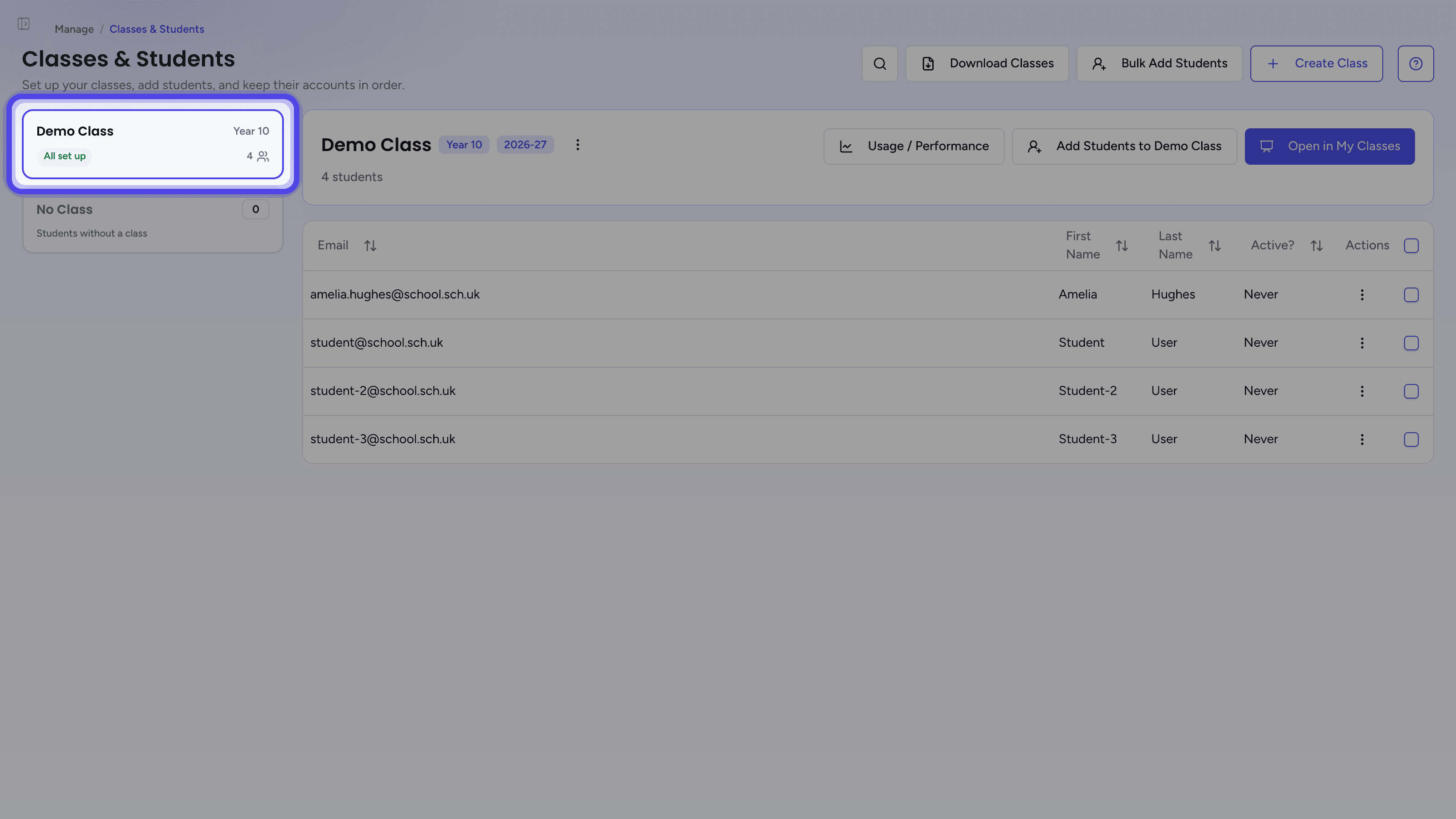Check the box for Student-3 User

point(1411,439)
